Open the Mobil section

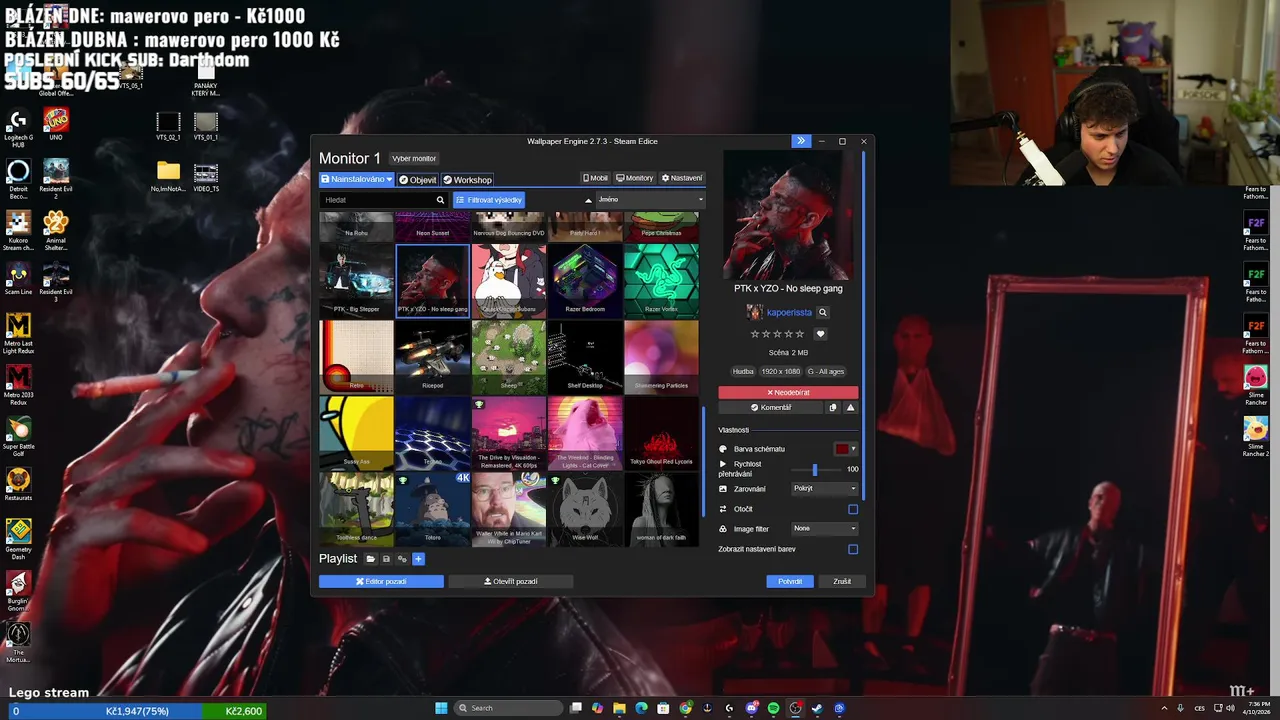pyautogui.click(x=595, y=178)
